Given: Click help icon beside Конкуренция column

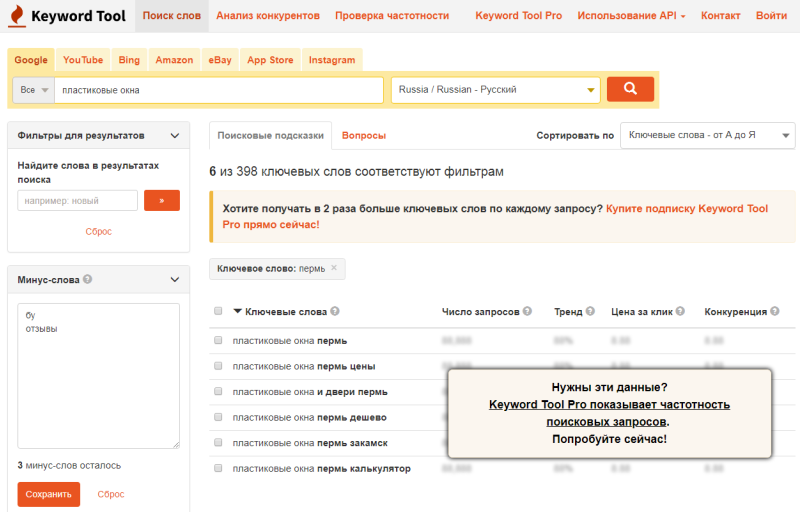Looking at the screenshot, I should click(x=774, y=311).
